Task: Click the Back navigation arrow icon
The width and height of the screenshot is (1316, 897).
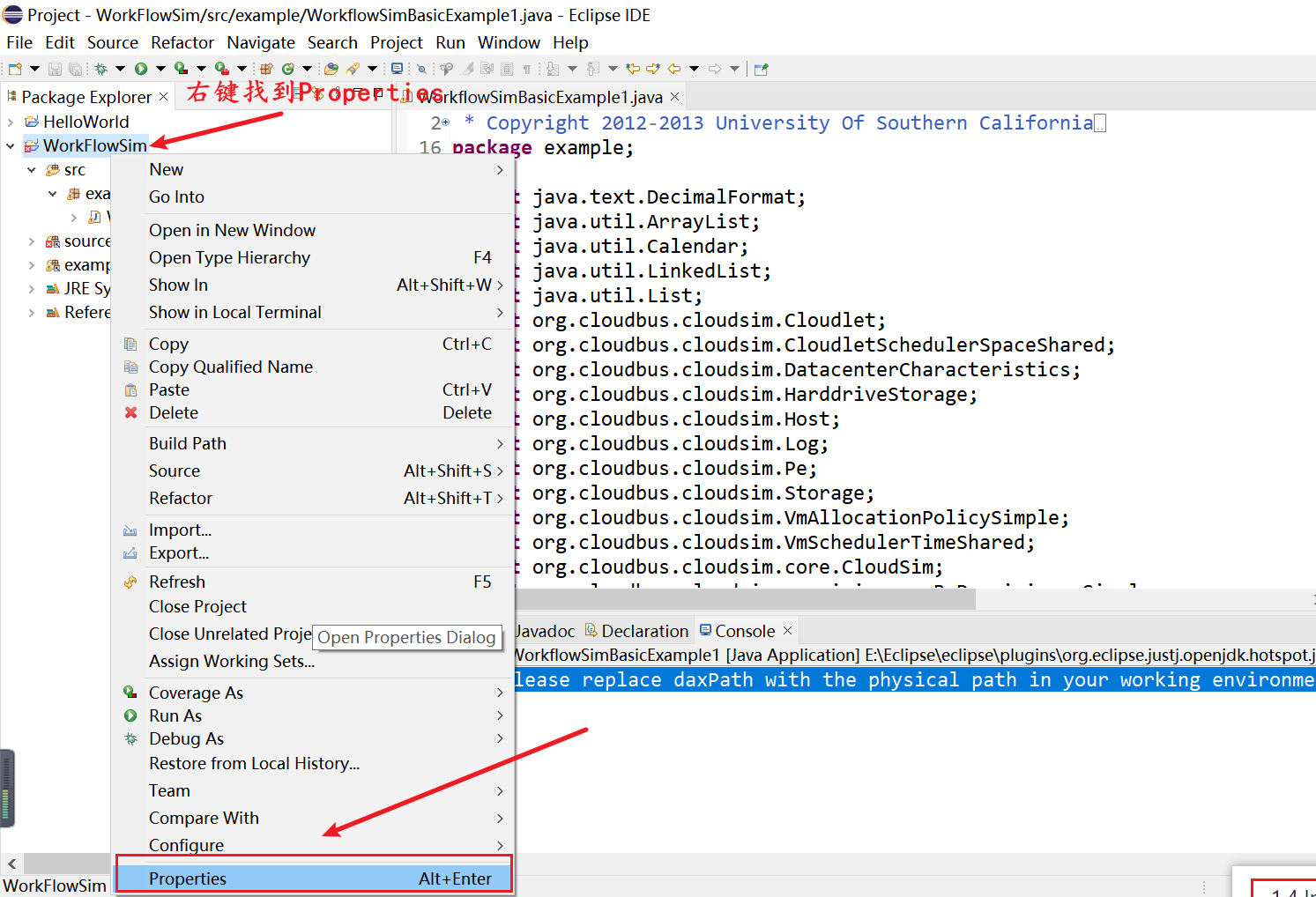Action: [x=674, y=69]
